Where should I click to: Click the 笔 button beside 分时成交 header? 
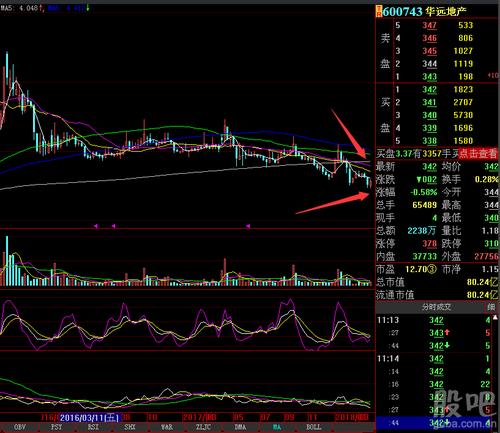click(x=491, y=307)
